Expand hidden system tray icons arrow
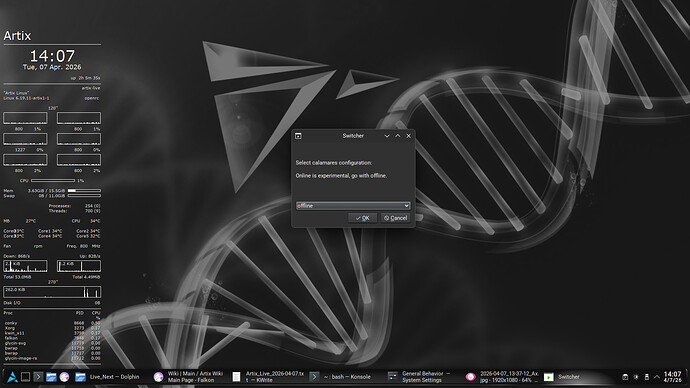690x388 pixels. (x=657, y=377)
